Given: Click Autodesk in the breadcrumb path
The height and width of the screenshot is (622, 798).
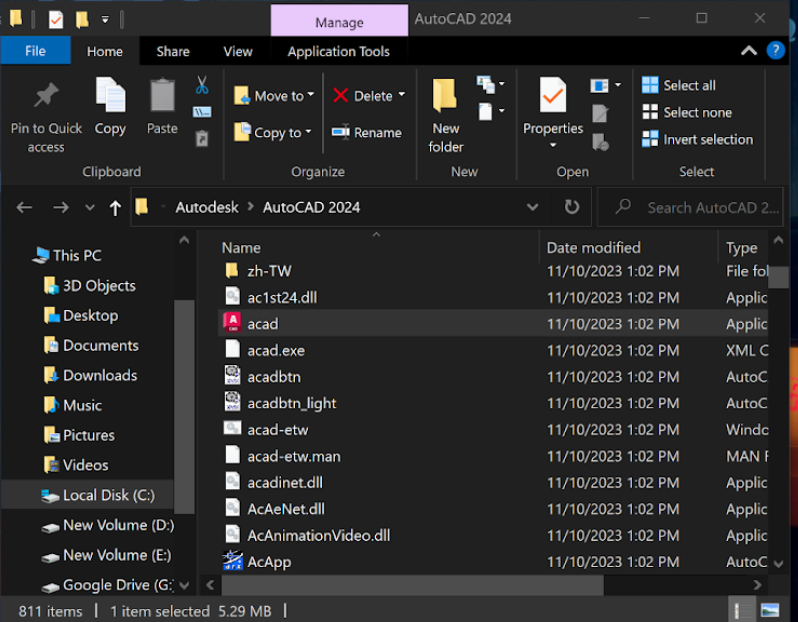Looking at the screenshot, I should point(207,208).
